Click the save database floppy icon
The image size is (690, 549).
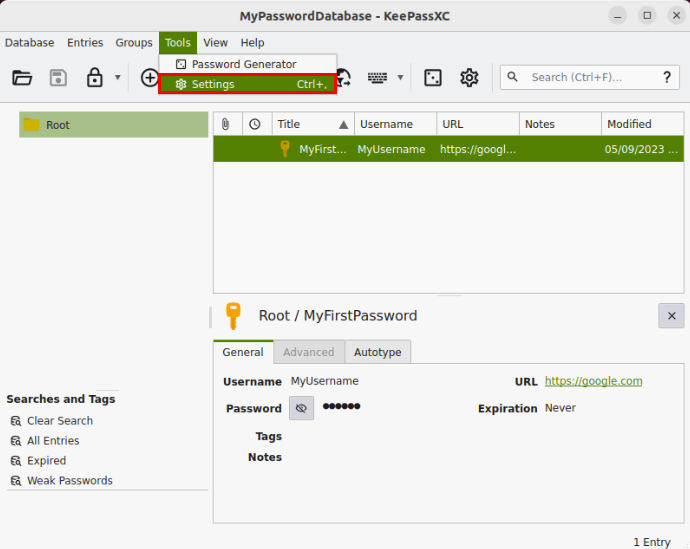[58, 78]
